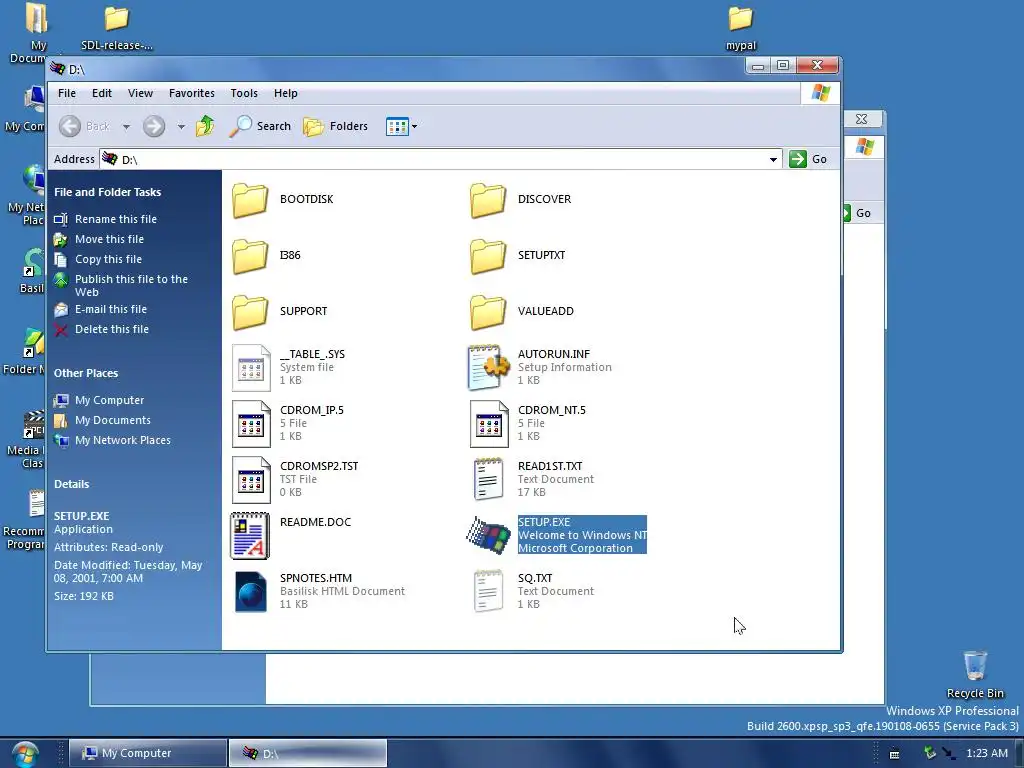Collapse the Details section header
The width and height of the screenshot is (1024, 768).
[x=71, y=485]
